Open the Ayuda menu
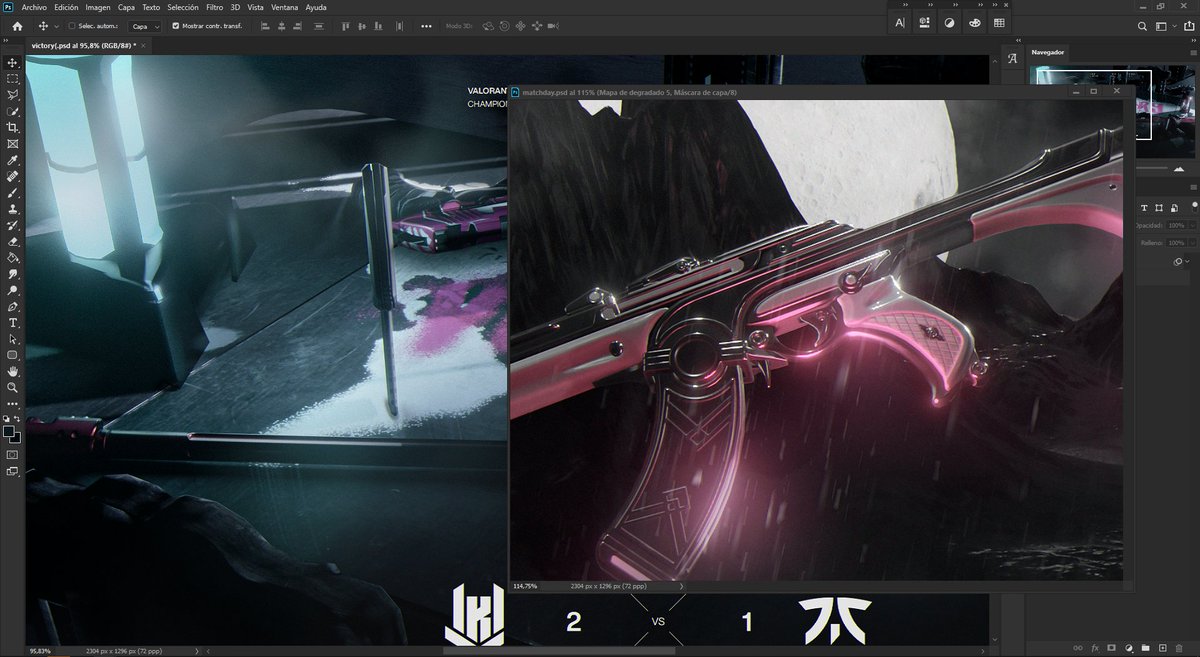1200x657 pixels. coord(316,7)
